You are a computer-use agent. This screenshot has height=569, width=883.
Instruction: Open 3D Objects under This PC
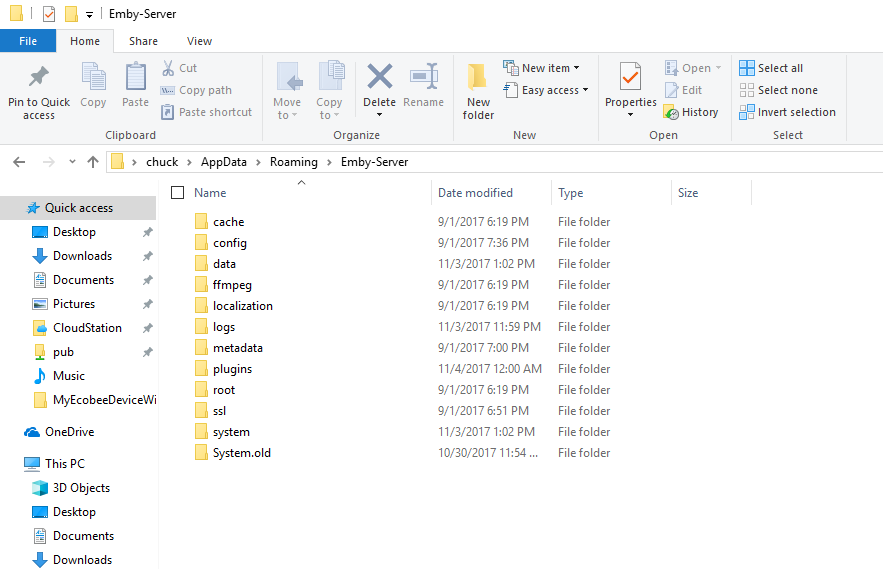coord(71,488)
